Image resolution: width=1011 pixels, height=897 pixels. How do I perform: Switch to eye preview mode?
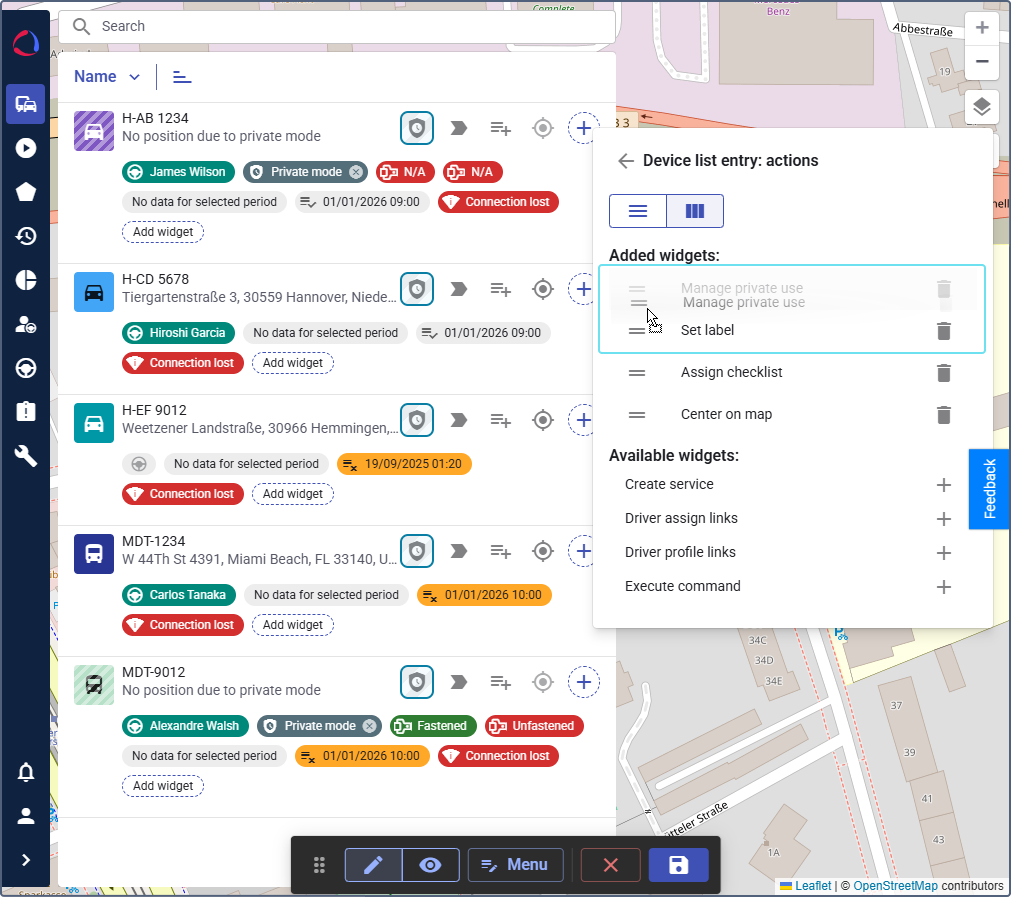tap(431, 865)
